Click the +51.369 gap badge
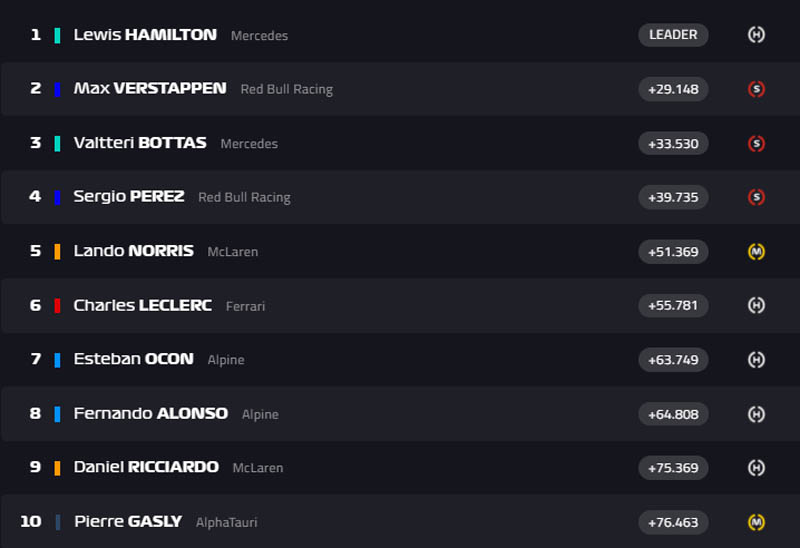 [673, 251]
